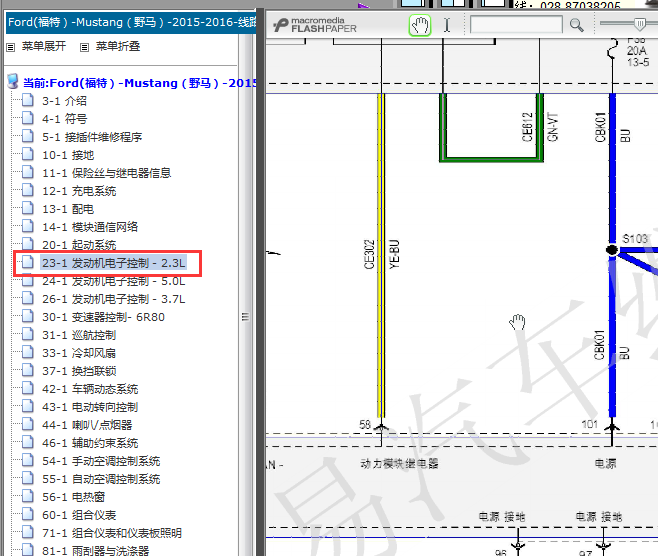Open 44-1 喇叭/点烟器
The height and width of the screenshot is (556, 658).
pyautogui.click(x=87, y=425)
